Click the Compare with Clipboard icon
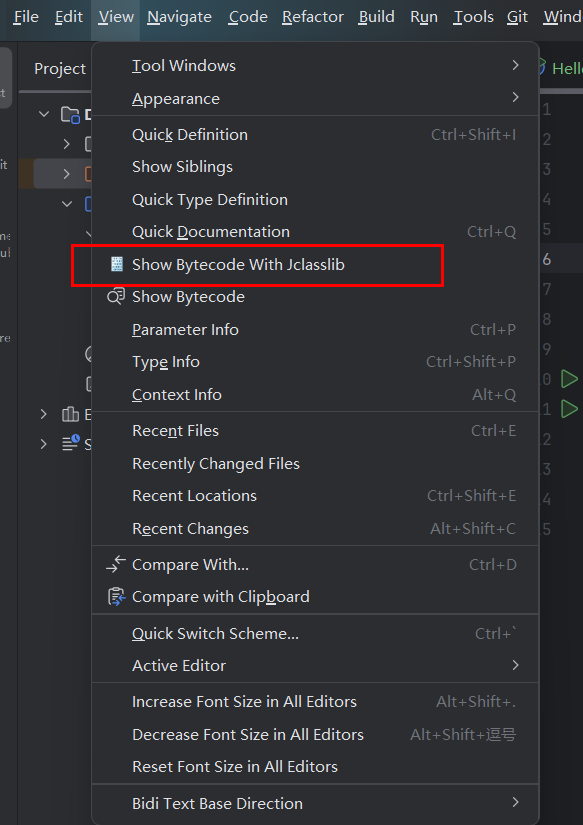 coord(116,597)
